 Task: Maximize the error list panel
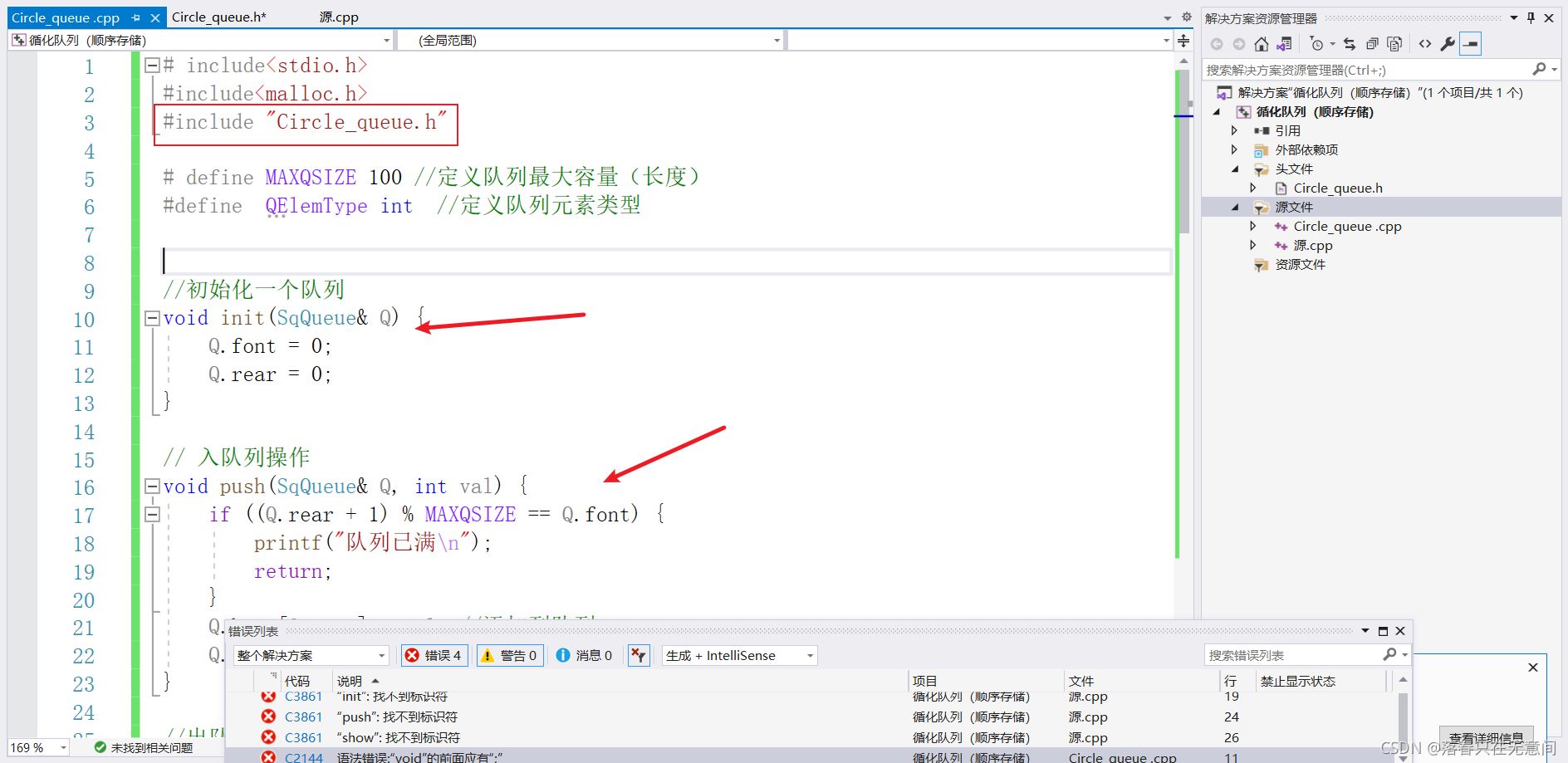(x=1383, y=632)
